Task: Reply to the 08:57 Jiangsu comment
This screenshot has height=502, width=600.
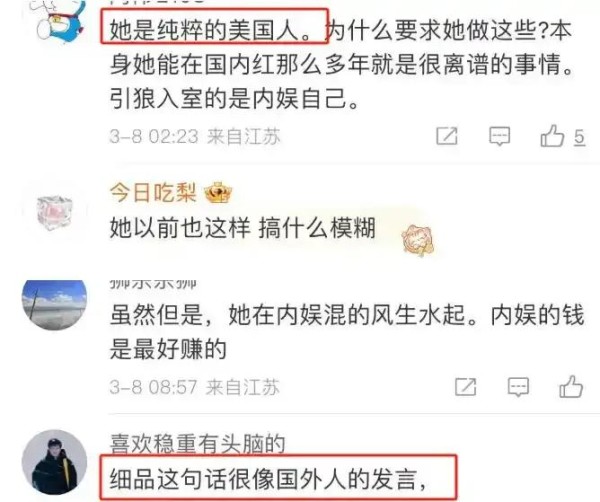Action: pos(518,387)
